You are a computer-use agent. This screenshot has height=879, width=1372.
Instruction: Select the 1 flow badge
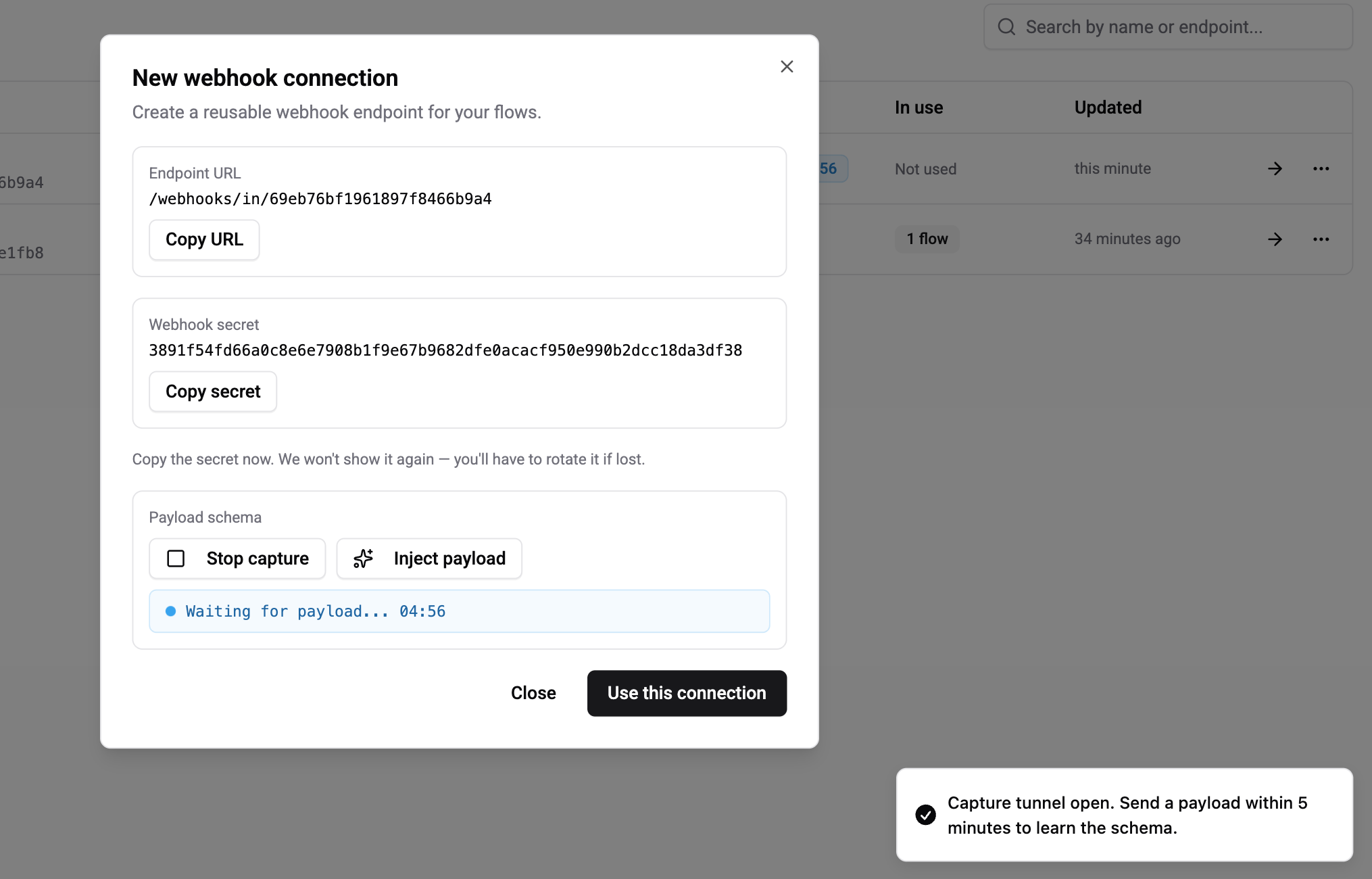coord(927,239)
